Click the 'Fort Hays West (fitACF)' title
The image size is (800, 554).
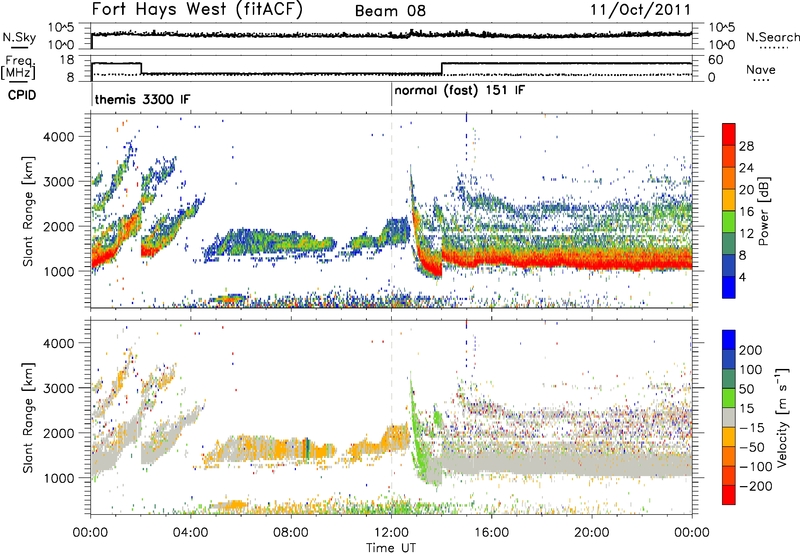click(x=196, y=10)
